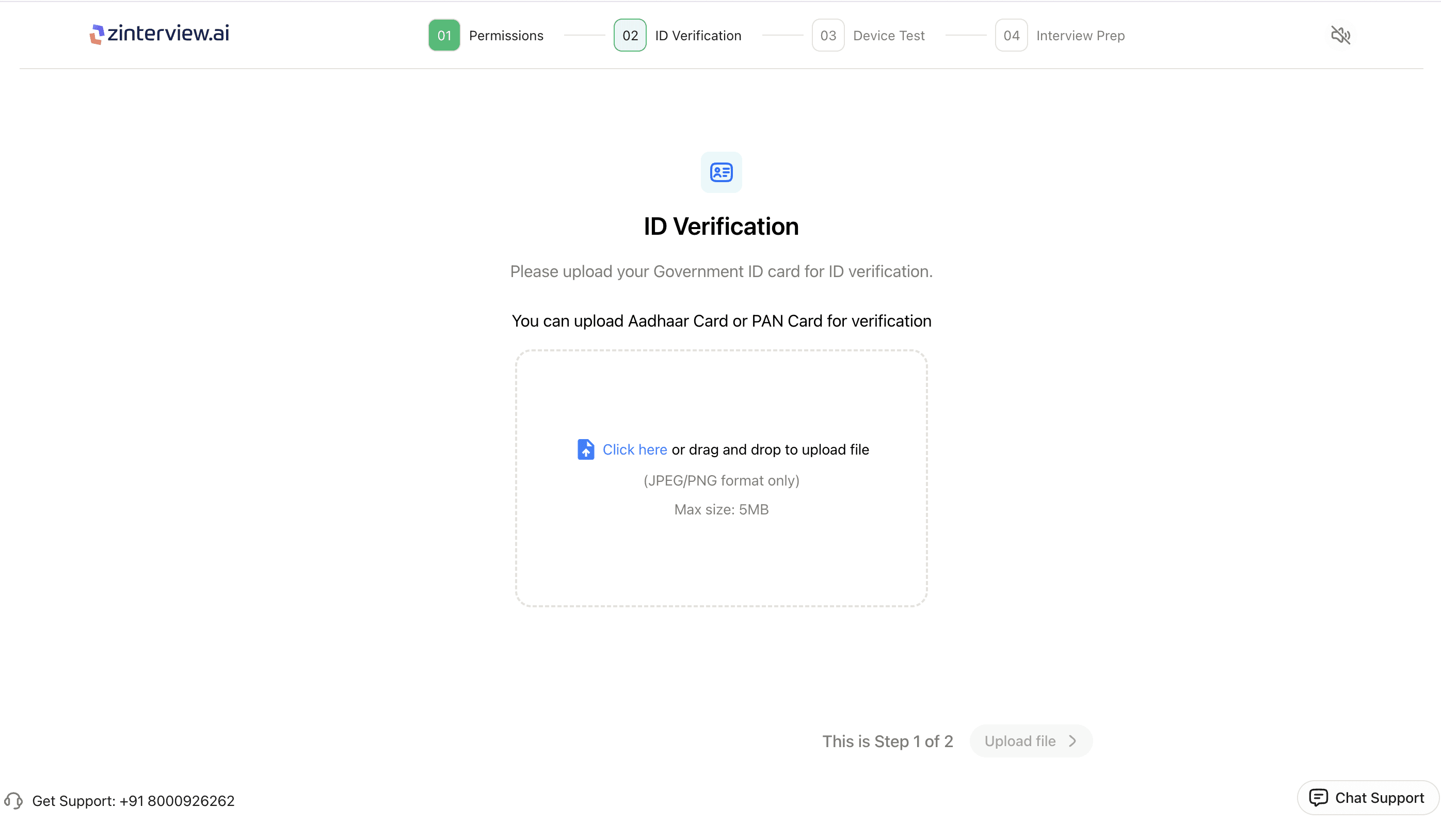
Task: Click the step 02 number badge
Action: [x=630, y=36]
